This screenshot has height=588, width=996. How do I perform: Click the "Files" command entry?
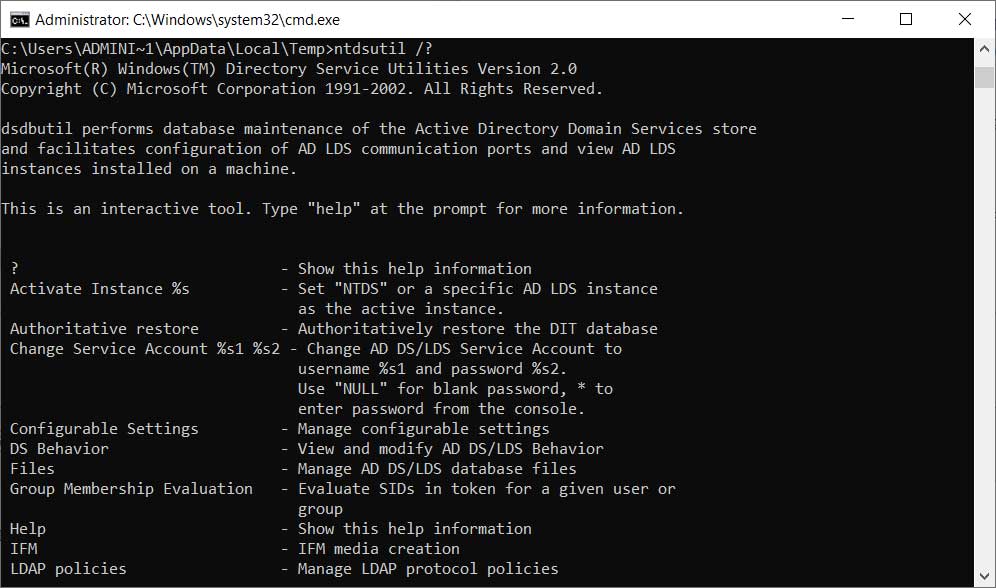(32, 469)
